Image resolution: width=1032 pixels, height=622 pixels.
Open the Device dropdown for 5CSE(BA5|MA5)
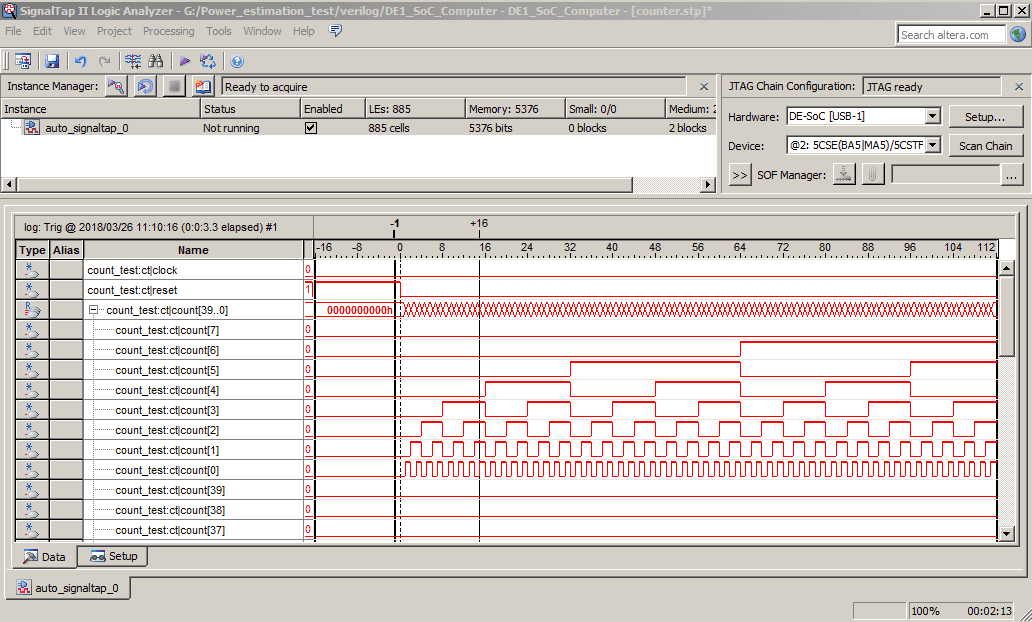pos(932,144)
